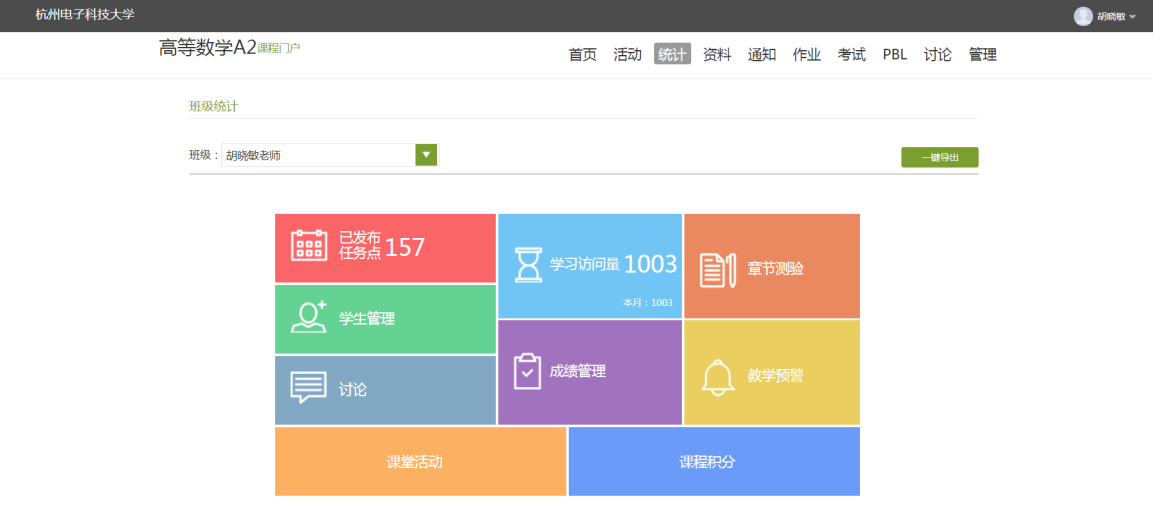
Task: Go to 首页 in the navigation
Action: (x=582, y=54)
